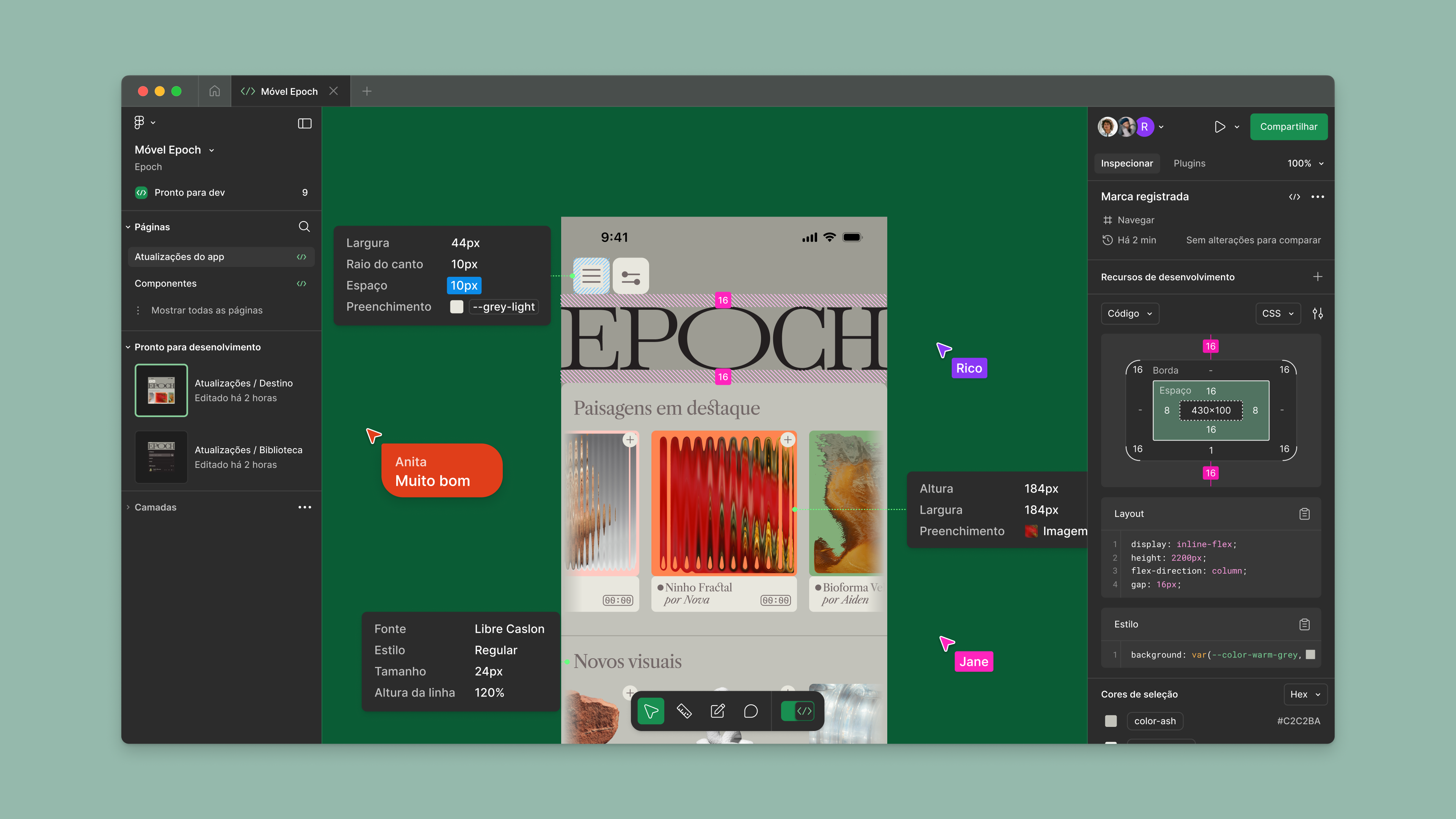Click the Compartilhar button
The image size is (1456, 819).
(1288, 127)
